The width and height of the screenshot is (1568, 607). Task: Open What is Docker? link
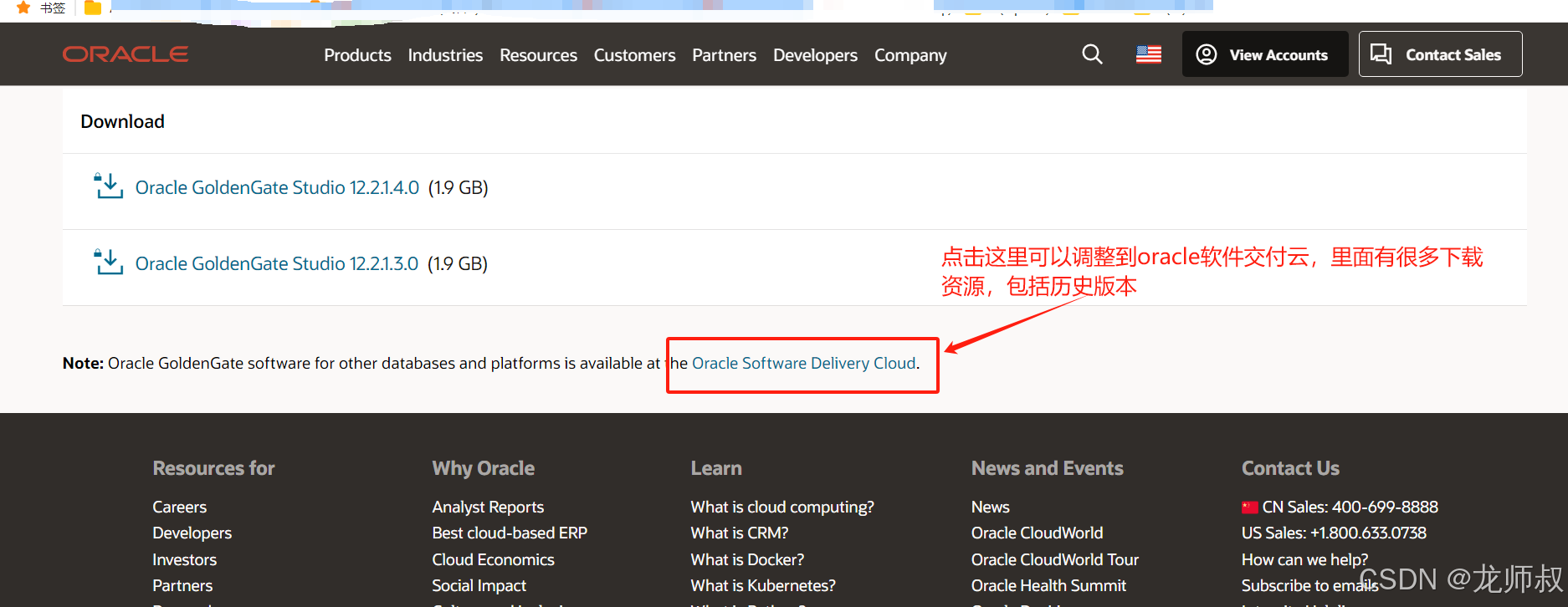(747, 559)
